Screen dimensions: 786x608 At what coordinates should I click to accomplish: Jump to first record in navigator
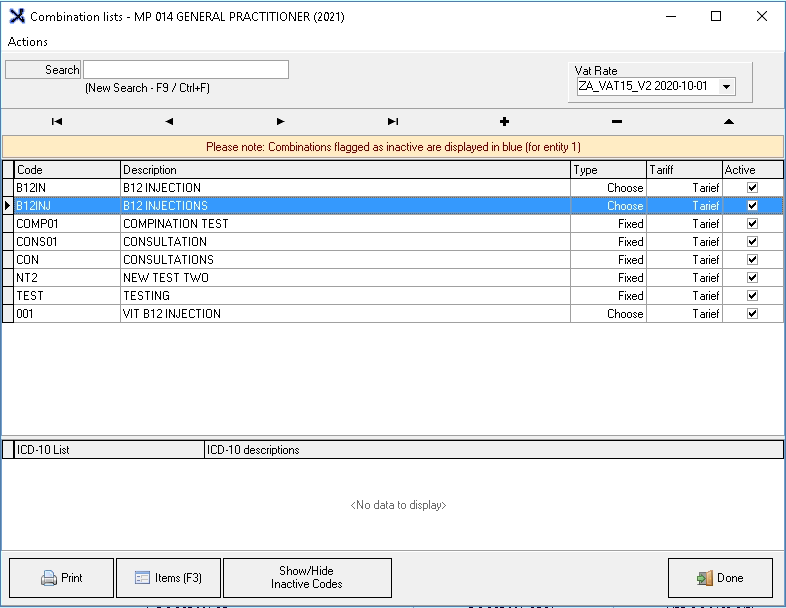pyautogui.click(x=57, y=121)
